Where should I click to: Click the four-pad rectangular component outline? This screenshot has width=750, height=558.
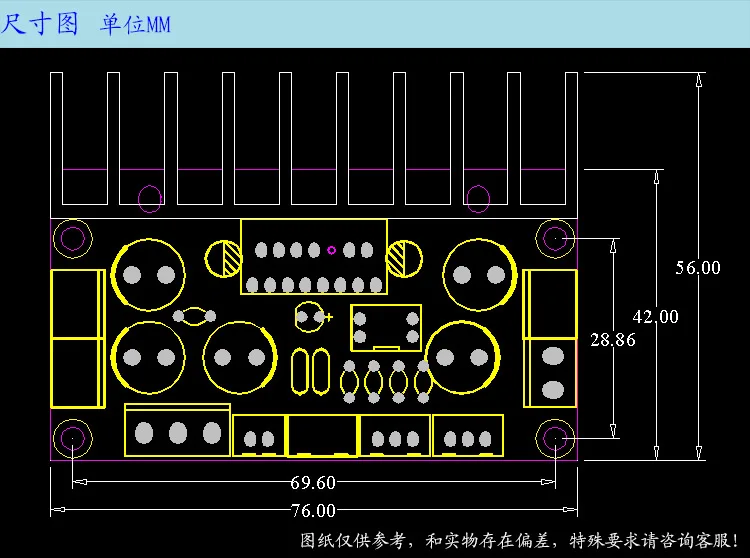(x=386, y=328)
